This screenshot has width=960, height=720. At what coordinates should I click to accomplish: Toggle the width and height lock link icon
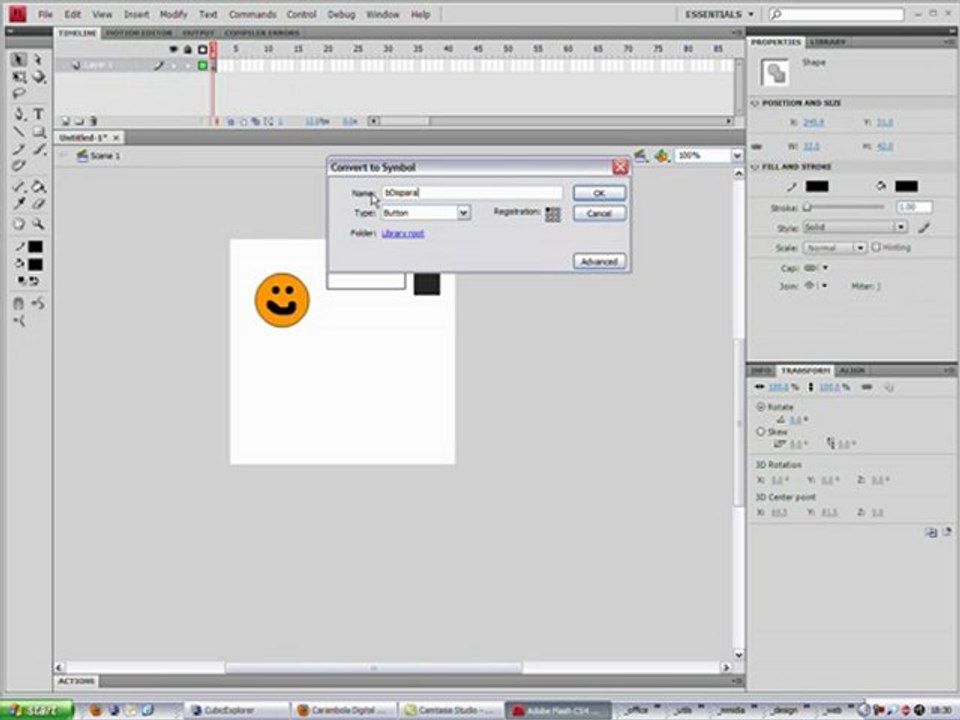tap(757, 146)
